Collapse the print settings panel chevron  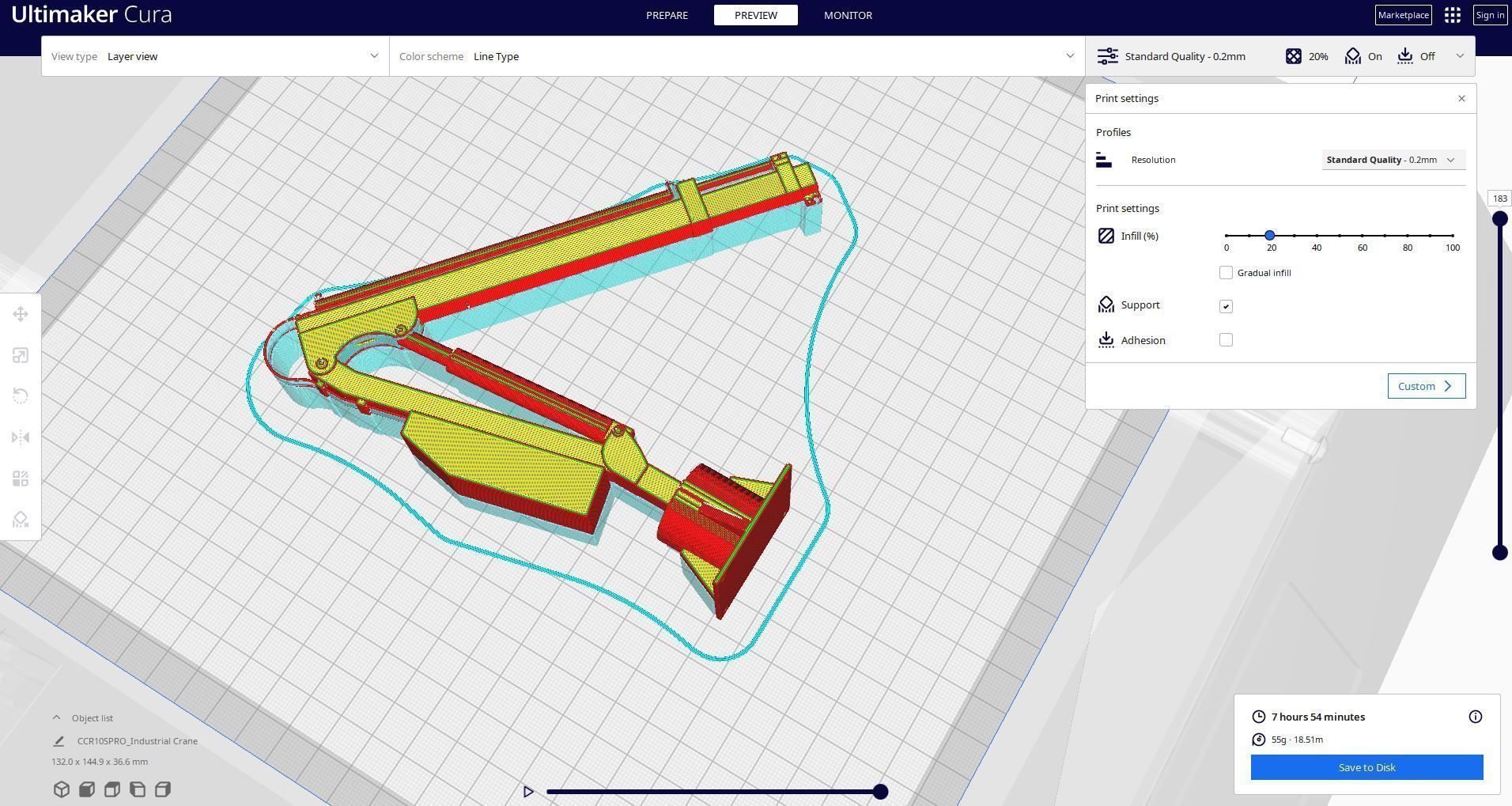tap(1460, 56)
